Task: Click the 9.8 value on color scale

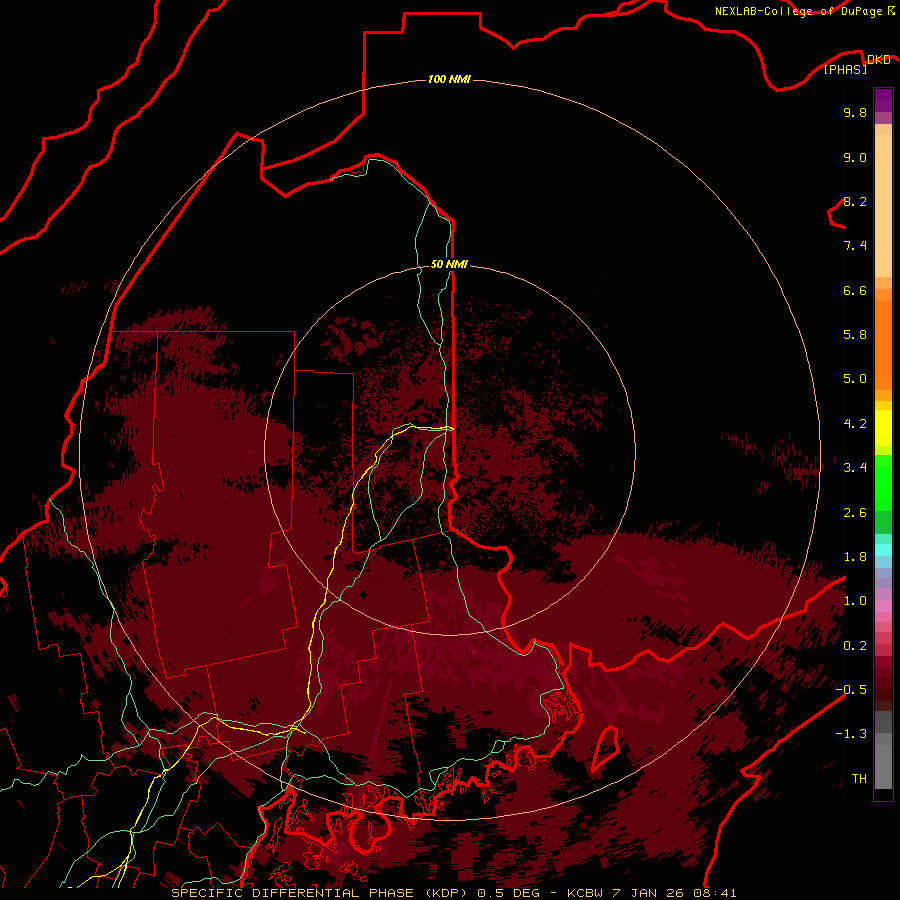Action: (855, 112)
